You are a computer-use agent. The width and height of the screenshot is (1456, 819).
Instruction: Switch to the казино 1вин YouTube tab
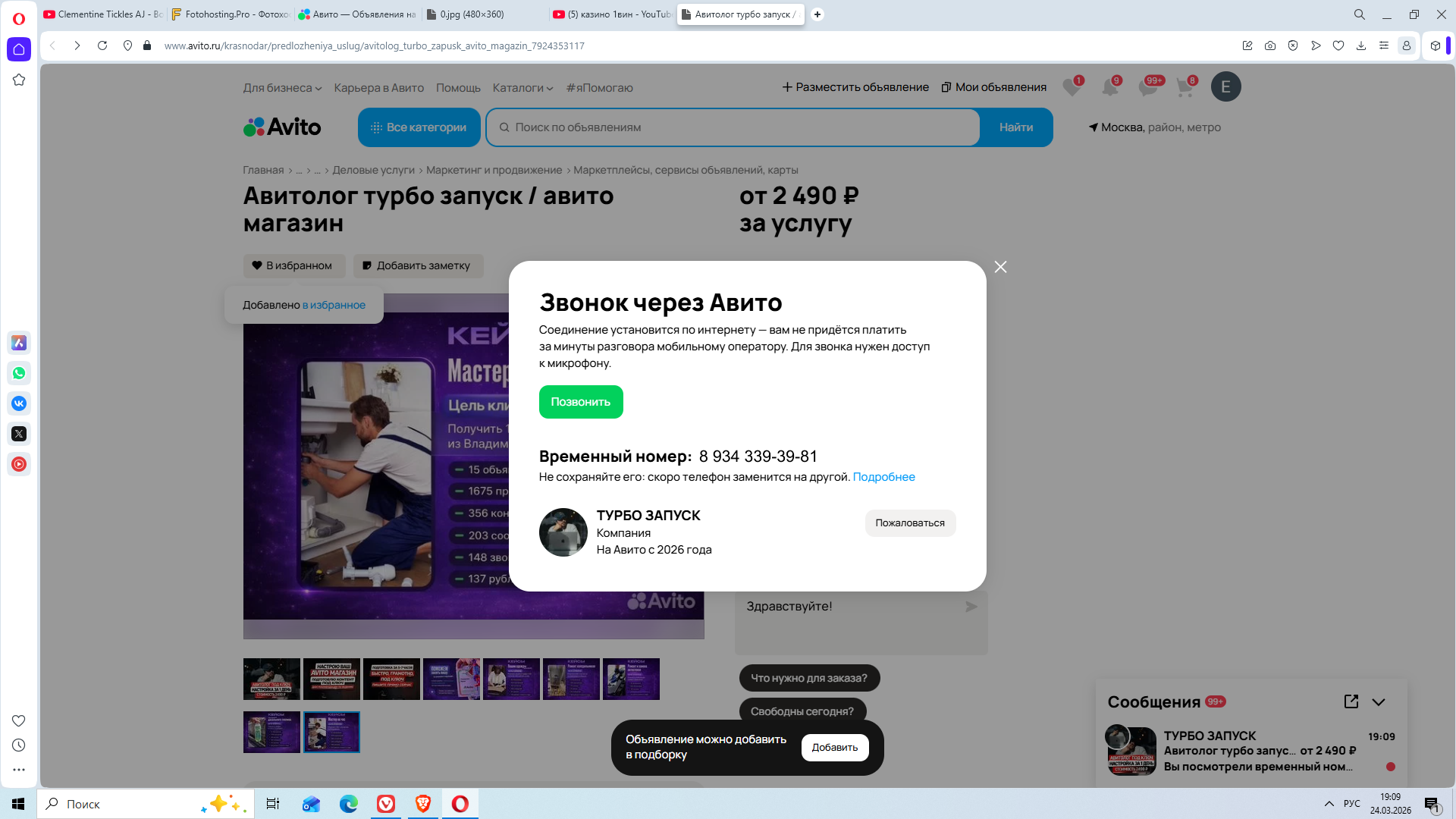pos(611,14)
